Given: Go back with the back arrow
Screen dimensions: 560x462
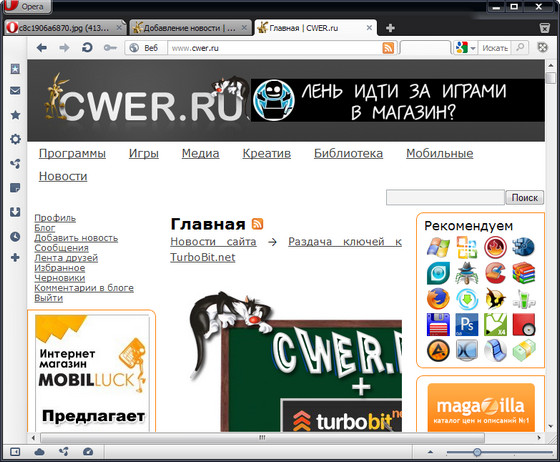Looking at the screenshot, I should coord(42,47).
